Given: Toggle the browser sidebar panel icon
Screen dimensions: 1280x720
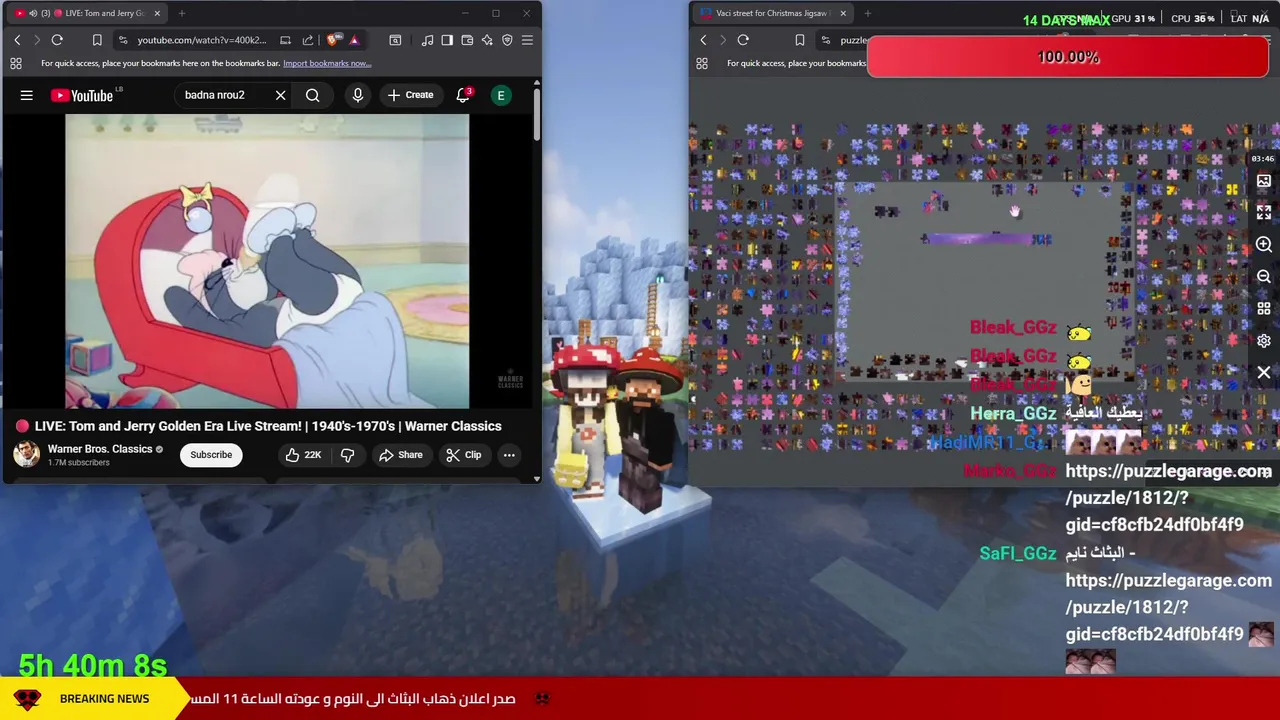Looking at the screenshot, I should click(x=447, y=40).
